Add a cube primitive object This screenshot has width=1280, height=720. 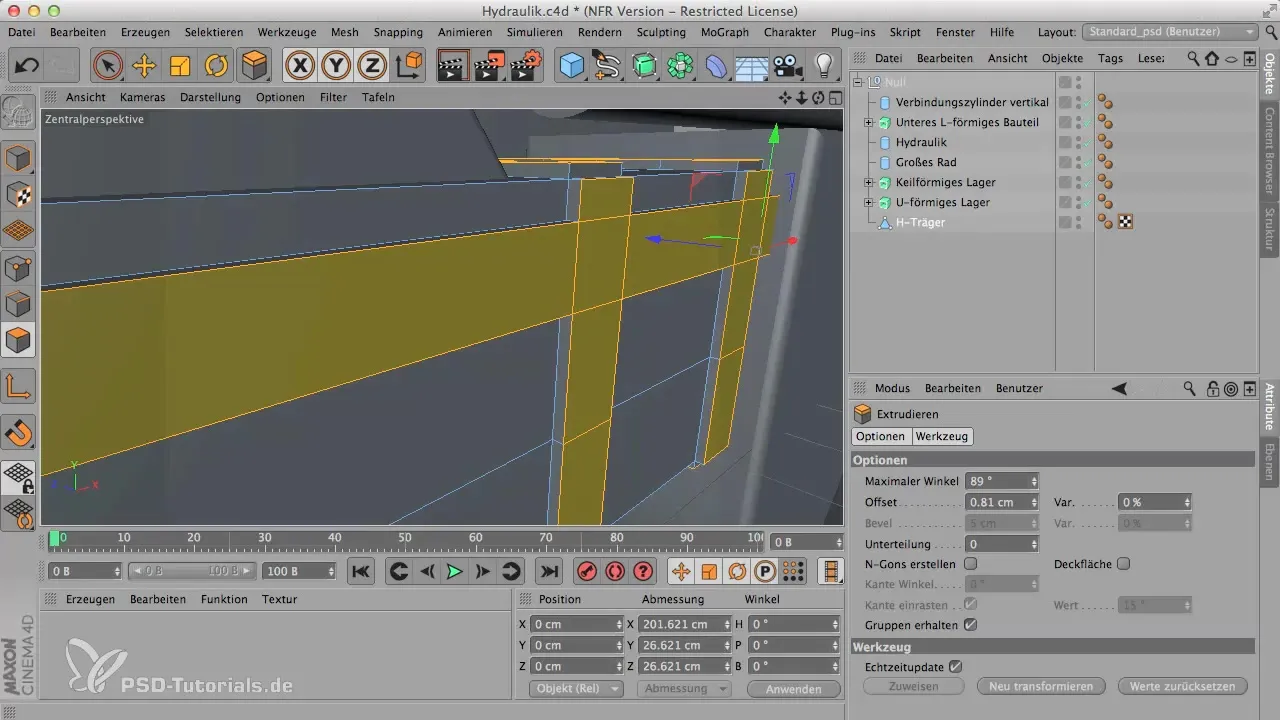(x=572, y=66)
